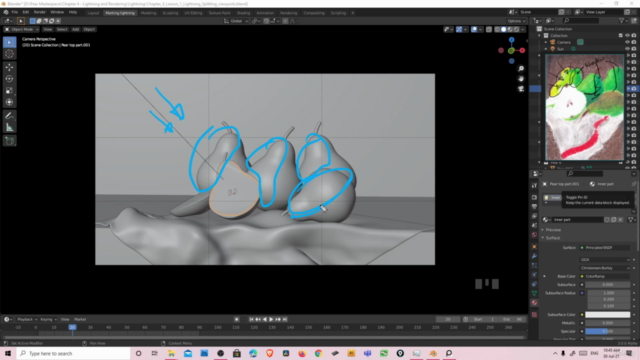Open the Output properties tab
Image resolution: width=640 pixels, height=360 pixels.
pos(534,207)
